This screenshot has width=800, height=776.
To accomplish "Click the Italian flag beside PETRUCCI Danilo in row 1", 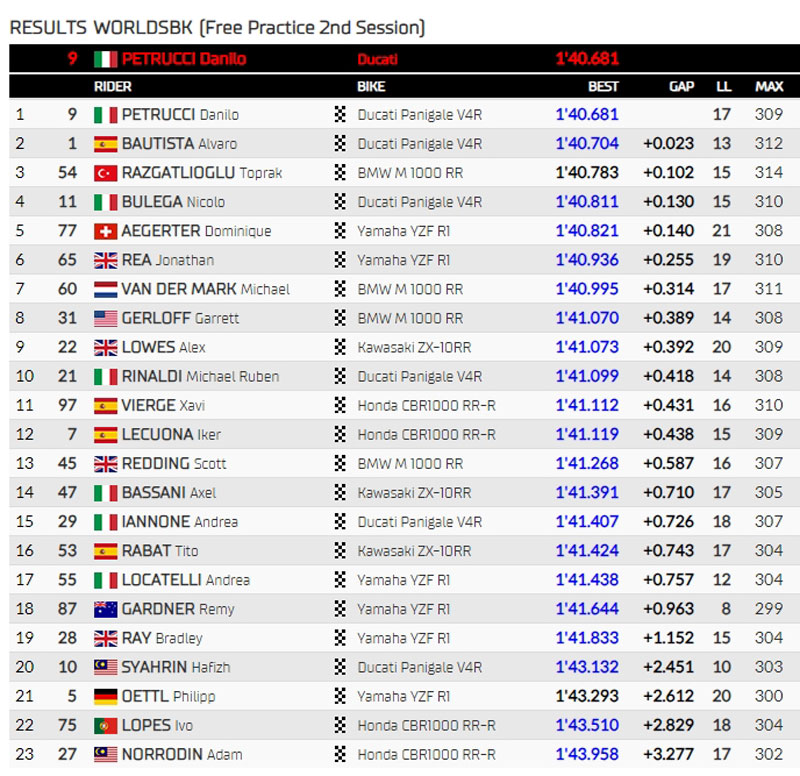I will [x=105, y=115].
